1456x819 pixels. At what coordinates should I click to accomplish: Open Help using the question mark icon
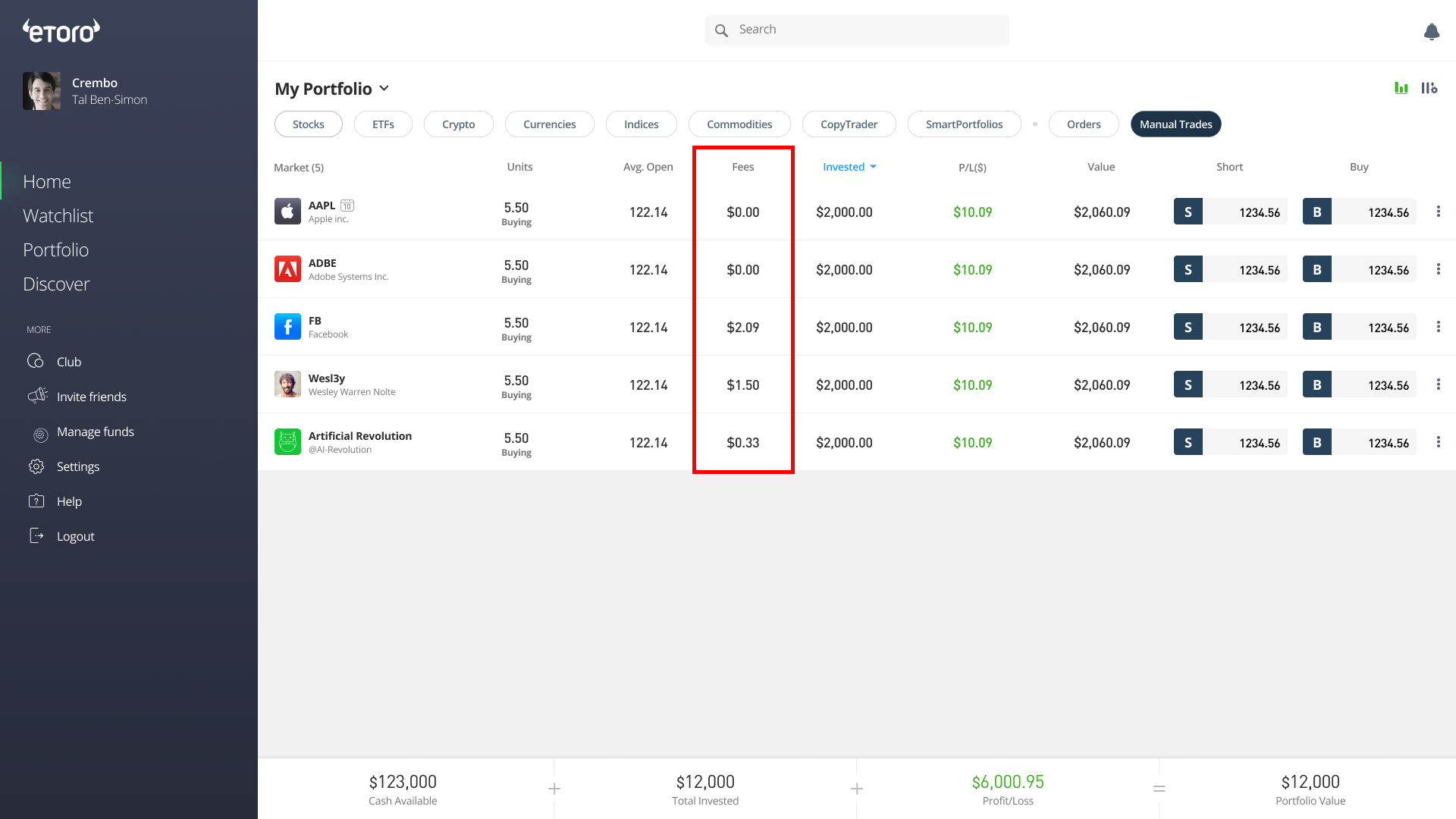[37, 500]
